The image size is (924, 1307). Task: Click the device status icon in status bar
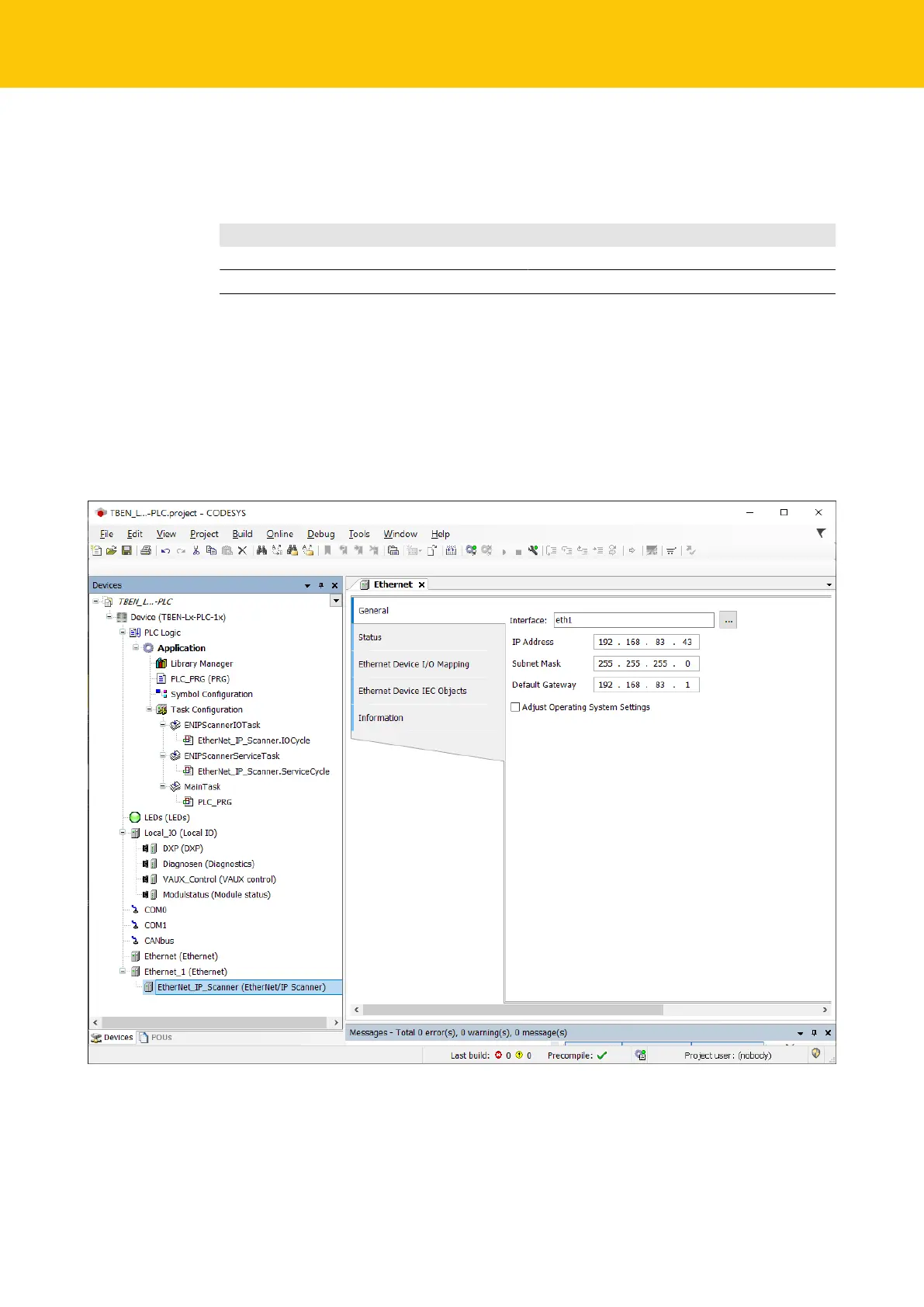pyautogui.click(x=640, y=1055)
